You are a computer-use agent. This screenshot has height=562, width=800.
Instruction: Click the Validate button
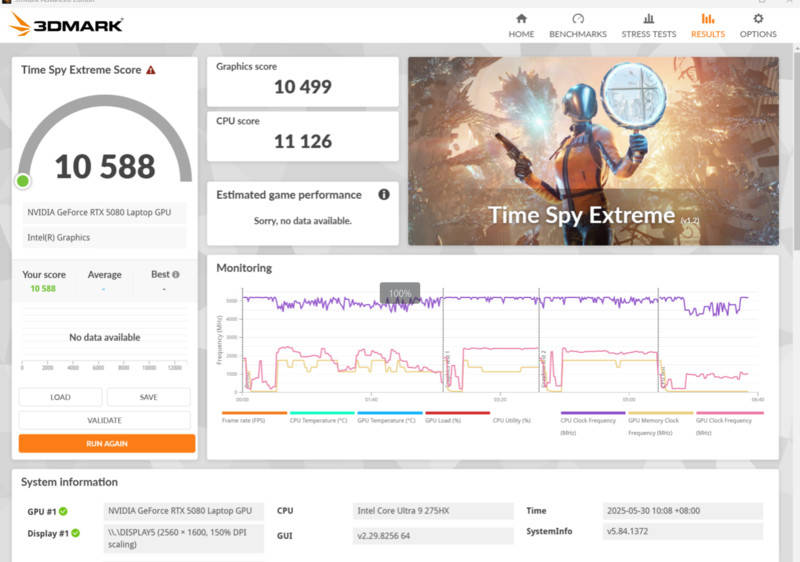coord(104,421)
